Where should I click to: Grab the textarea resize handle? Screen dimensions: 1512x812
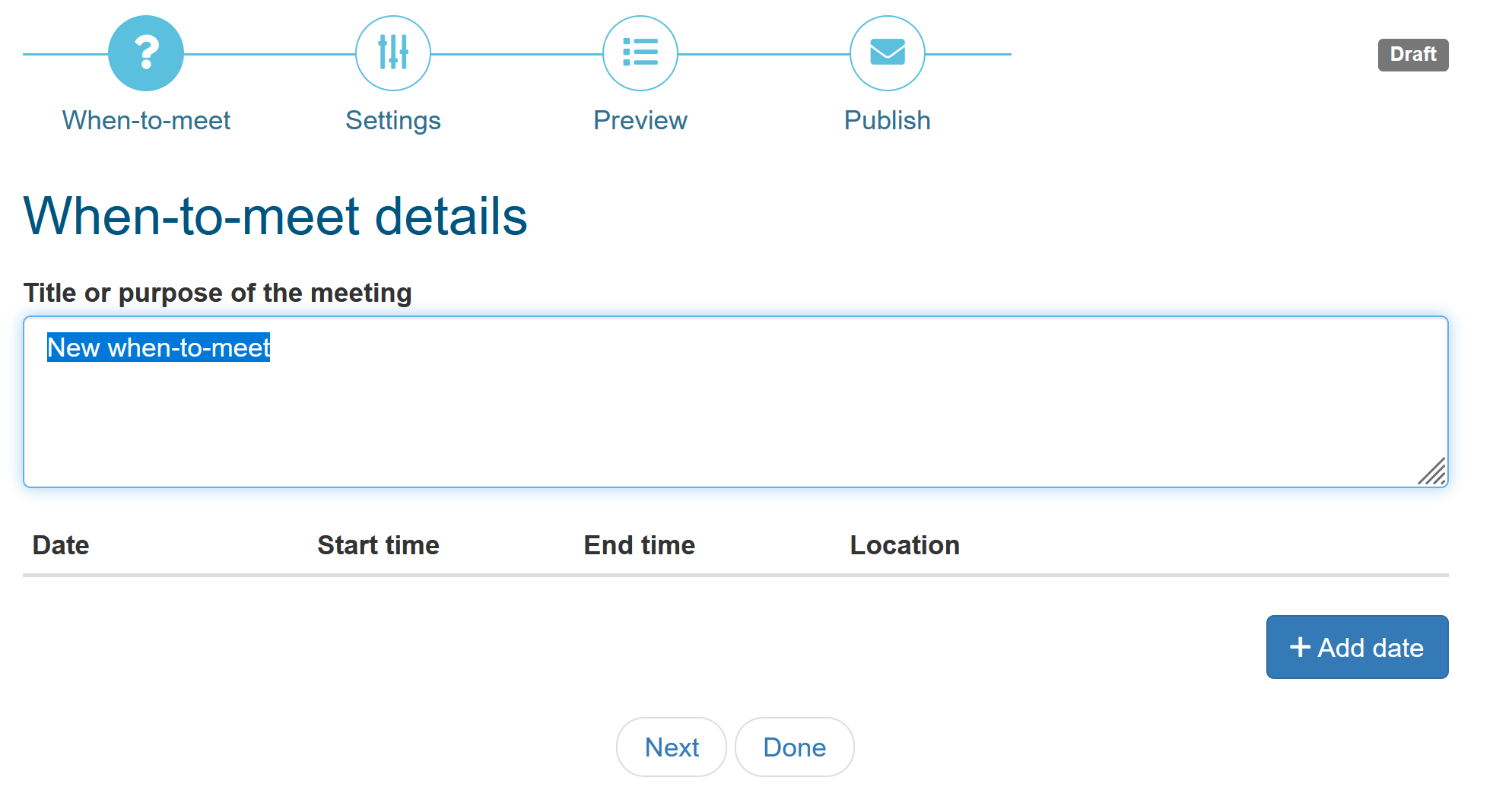pos(1432,471)
